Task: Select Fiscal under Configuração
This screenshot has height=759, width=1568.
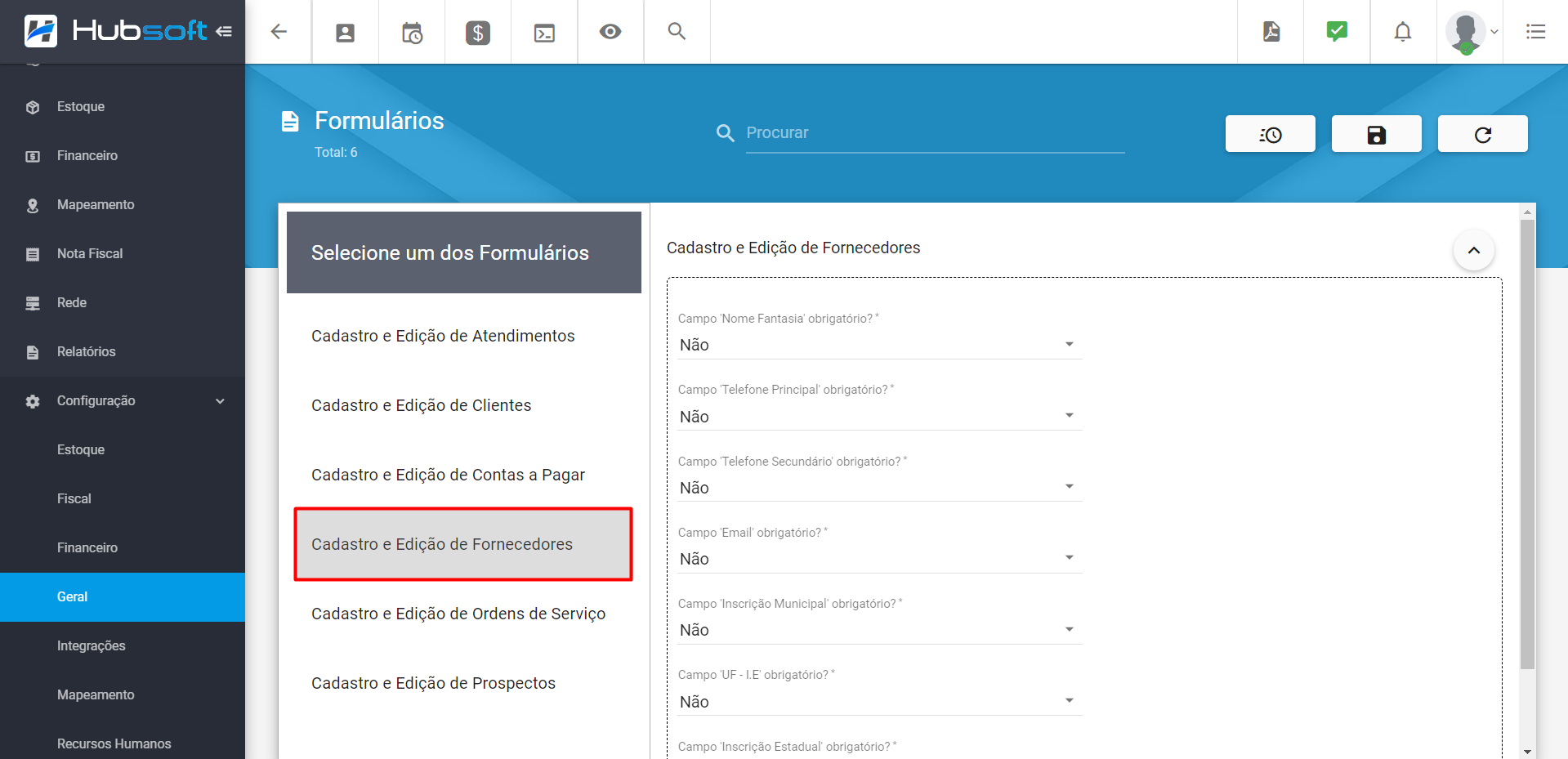Action: tap(123, 499)
